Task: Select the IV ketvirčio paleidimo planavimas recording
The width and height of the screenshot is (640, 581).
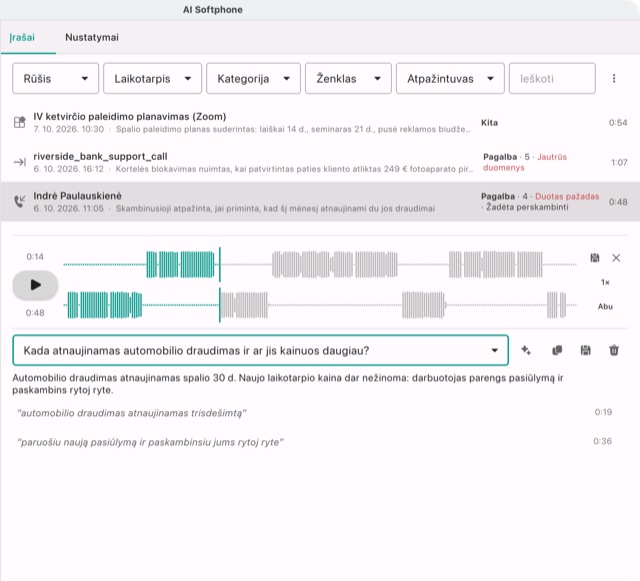Action: (320, 122)
